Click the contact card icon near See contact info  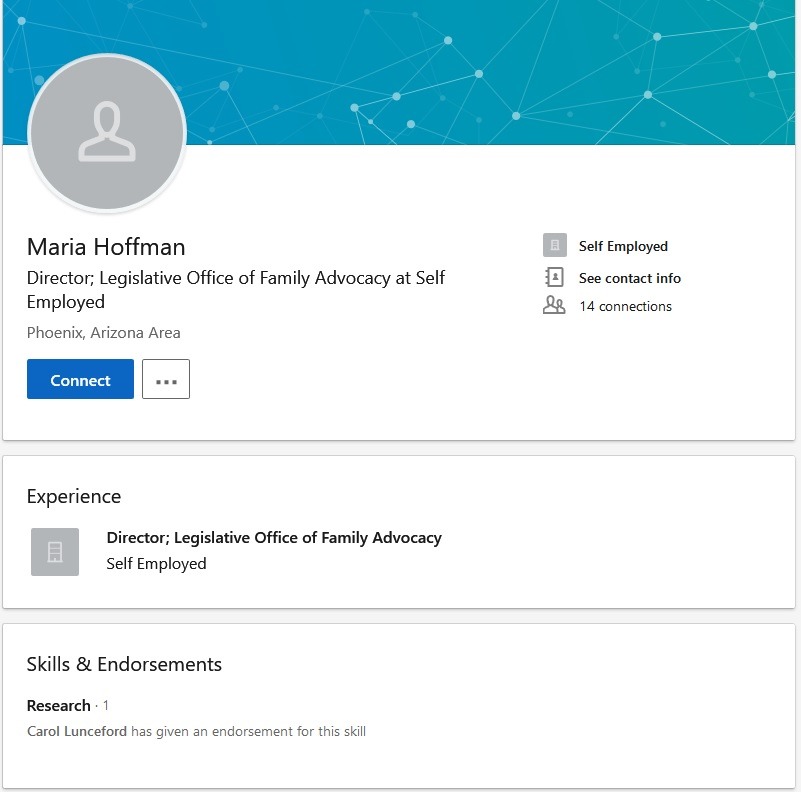(x=555, y=278)
